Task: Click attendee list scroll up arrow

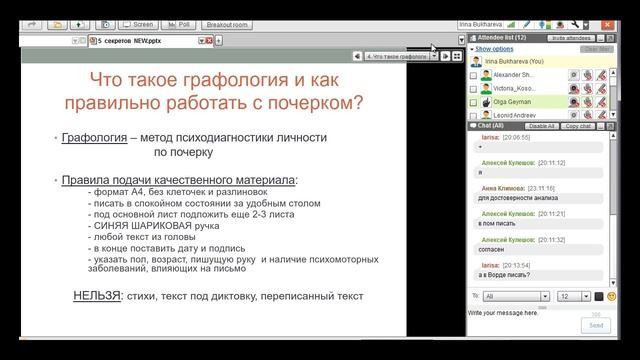Action: click(x=613, y=72)
